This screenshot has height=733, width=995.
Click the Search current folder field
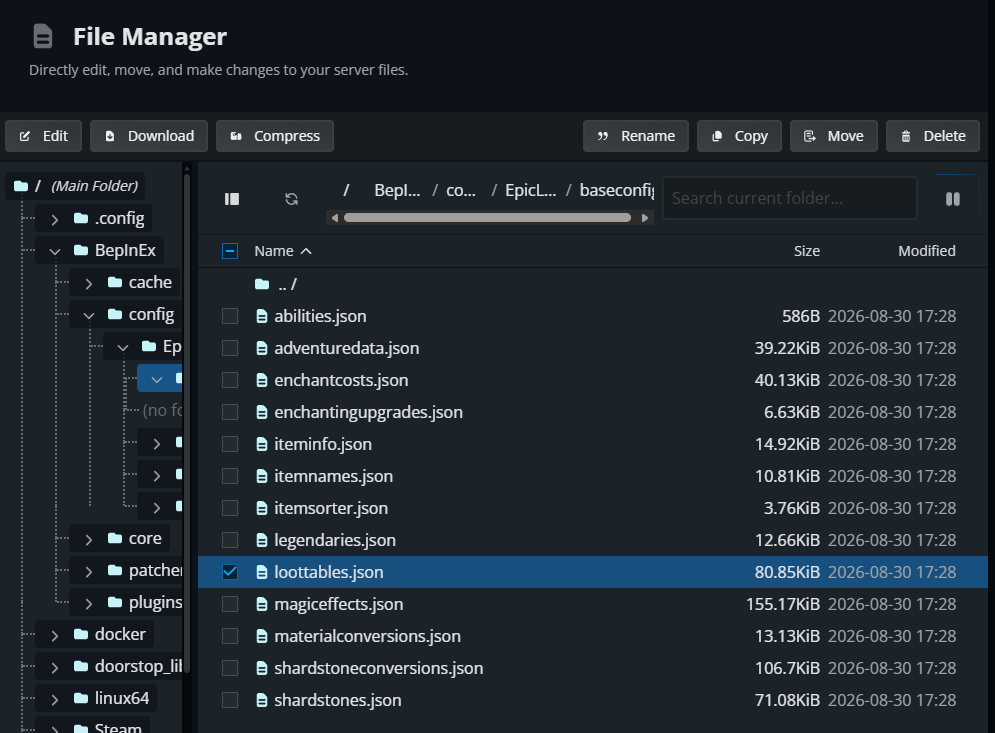[789, 198]
